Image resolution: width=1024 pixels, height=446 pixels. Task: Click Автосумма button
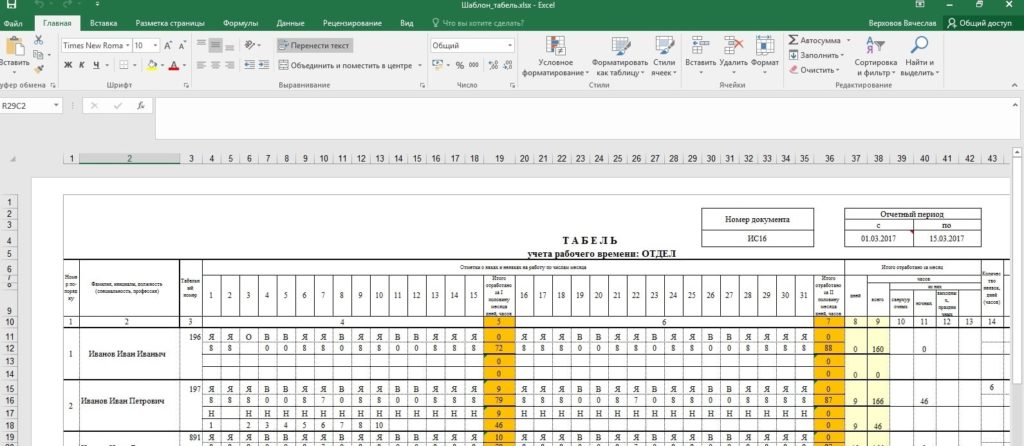point(815,40)
